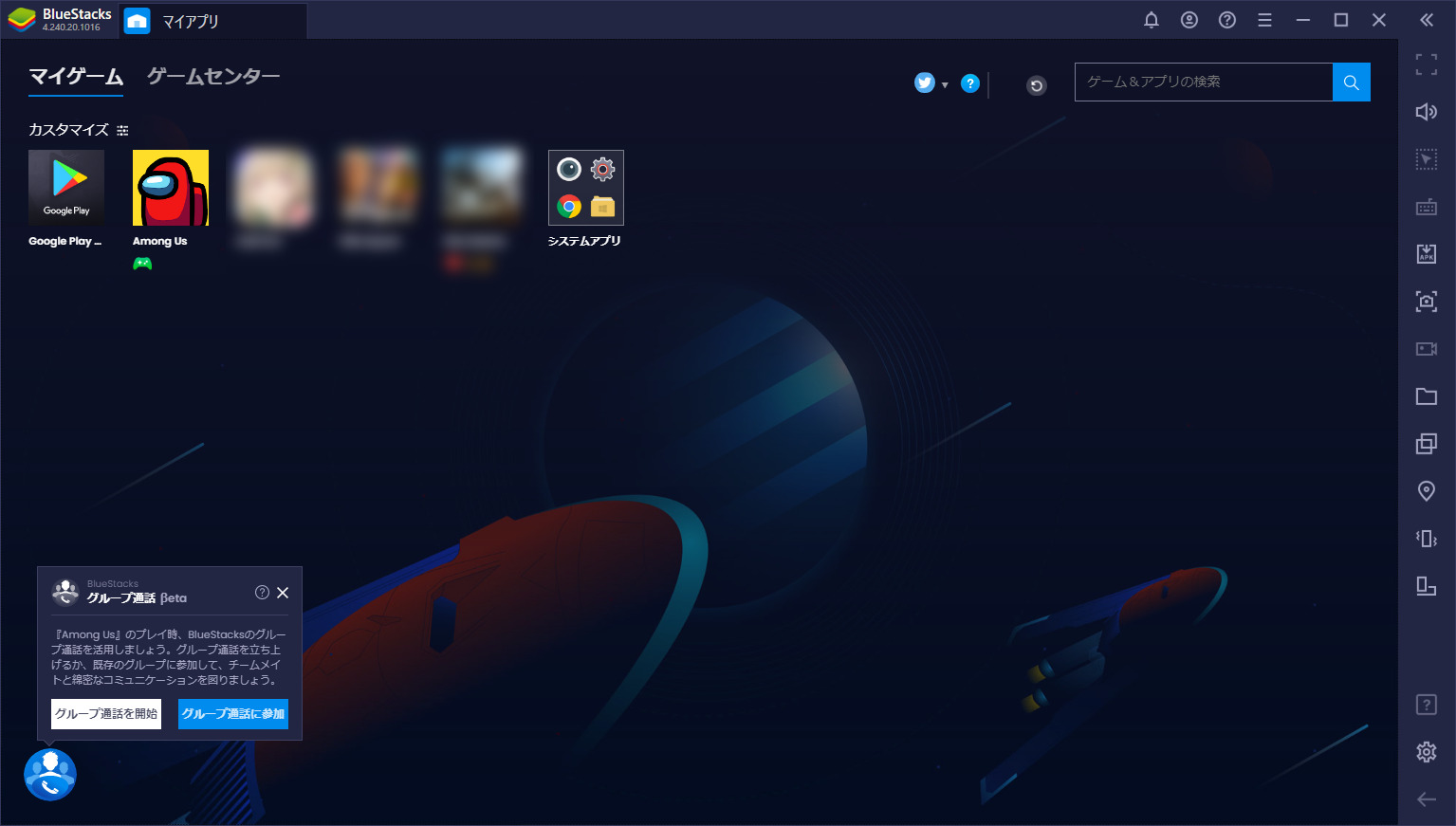Click the green gamepad icon under Among Us

point(142,264)
